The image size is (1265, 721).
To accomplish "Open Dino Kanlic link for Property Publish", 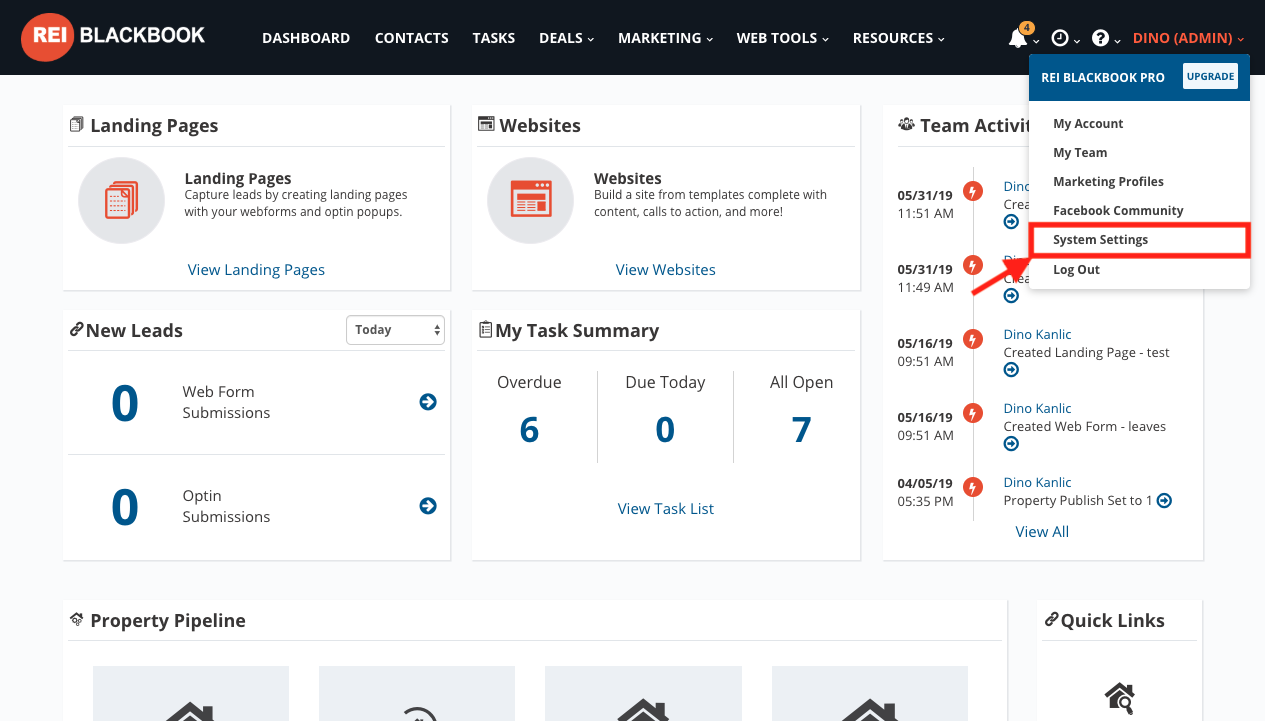I will pyautogui.click(x=1037, y=482).
